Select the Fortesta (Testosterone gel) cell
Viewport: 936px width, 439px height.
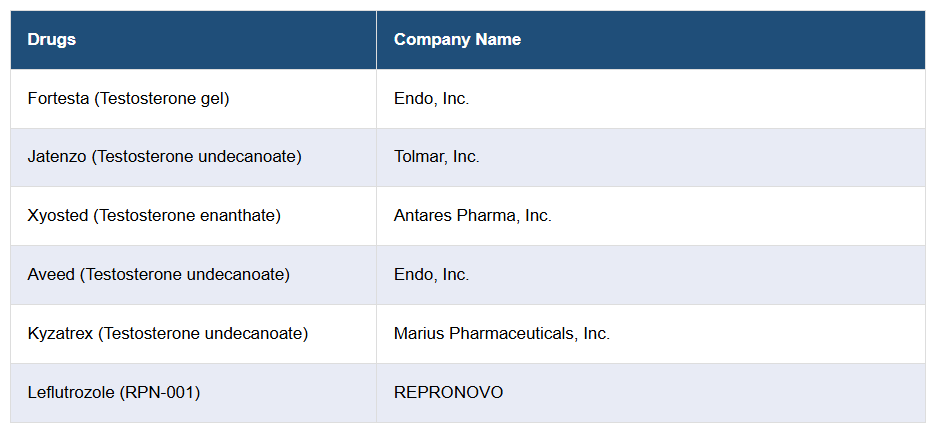tap(129, 99)
